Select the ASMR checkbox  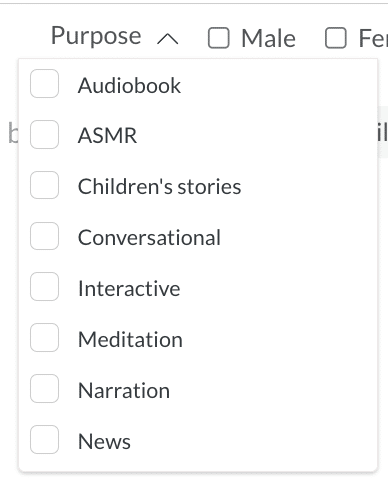coord(44,134)
